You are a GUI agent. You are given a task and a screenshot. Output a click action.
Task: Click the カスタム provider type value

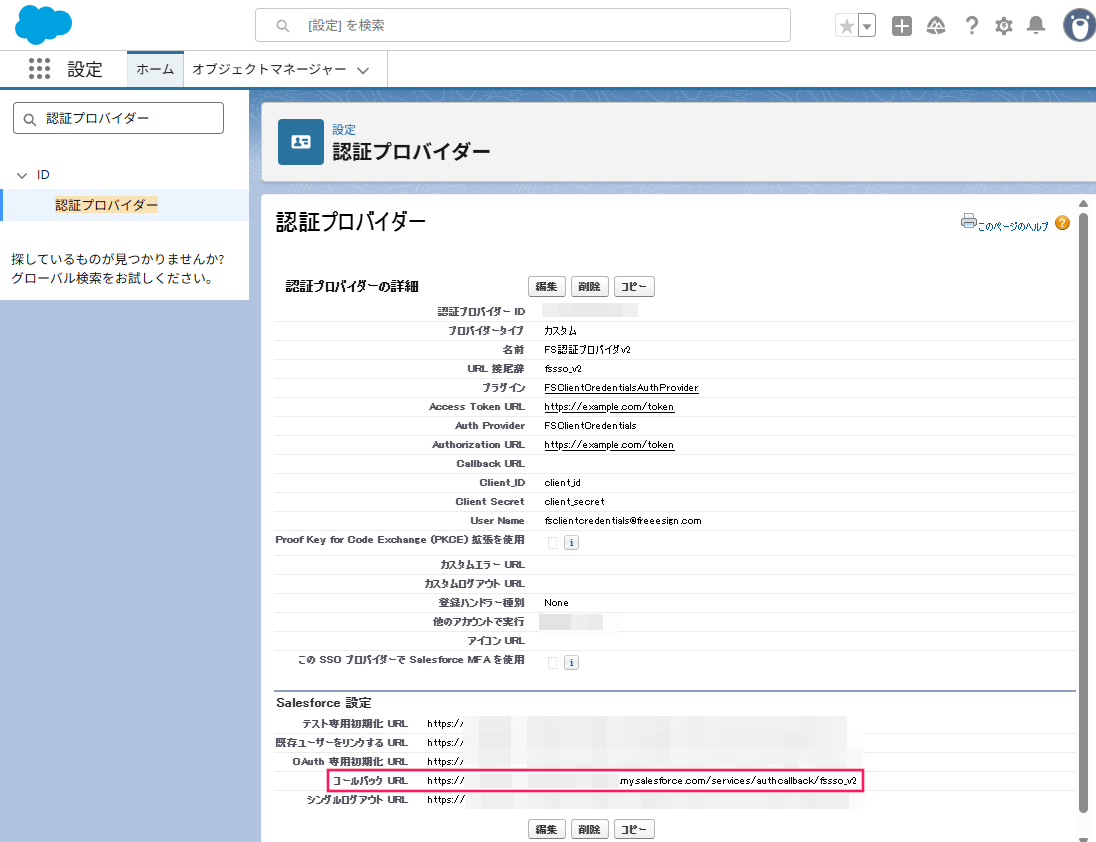pos(560,331)
